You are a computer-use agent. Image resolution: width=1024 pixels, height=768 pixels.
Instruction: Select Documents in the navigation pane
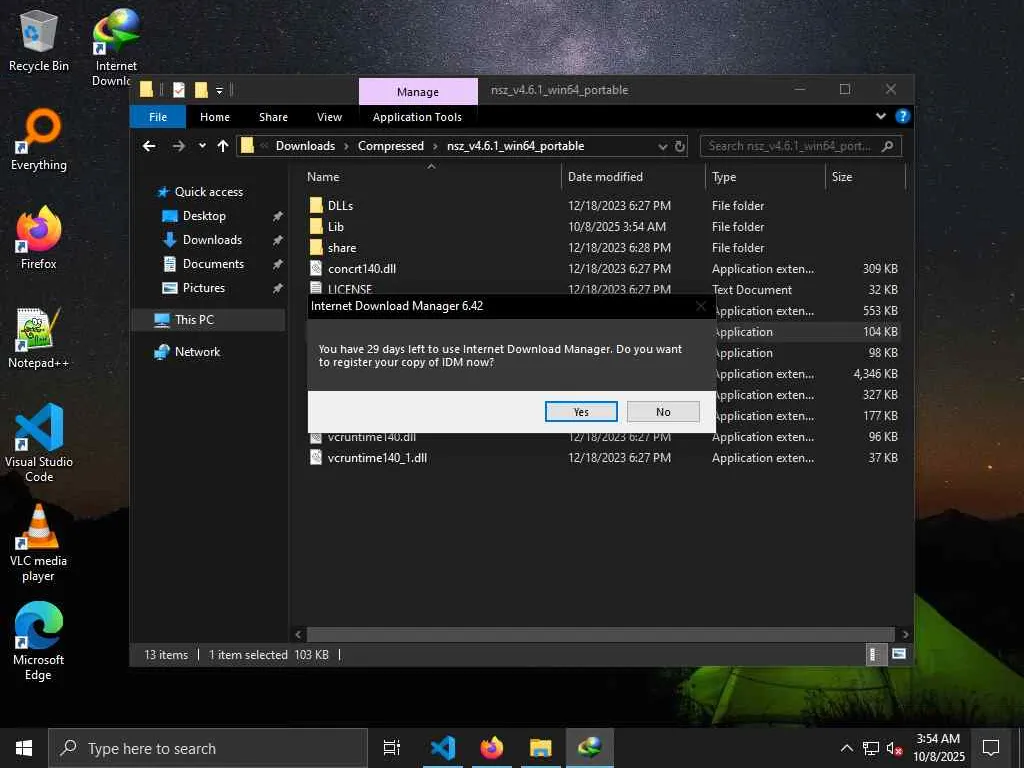pos(213,264)
